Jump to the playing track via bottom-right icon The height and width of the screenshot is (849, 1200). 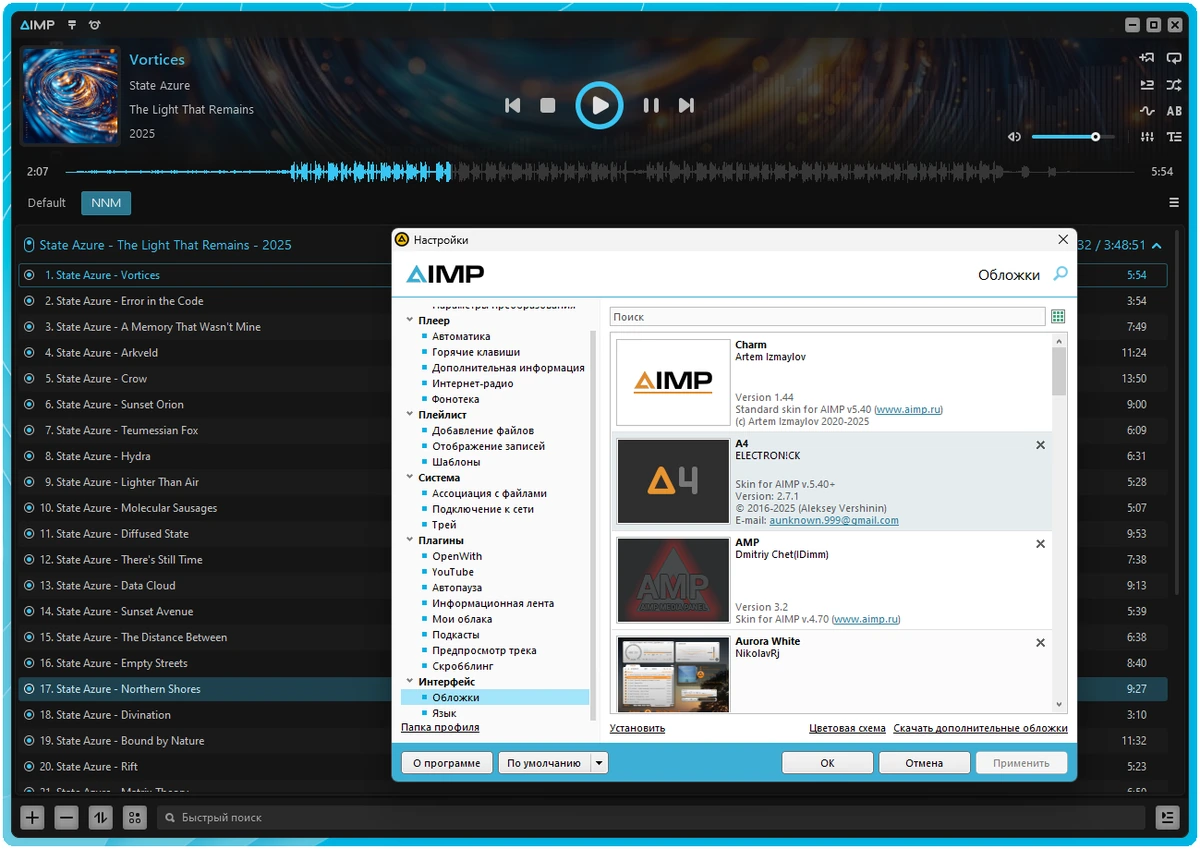(x=1167, y=817)
